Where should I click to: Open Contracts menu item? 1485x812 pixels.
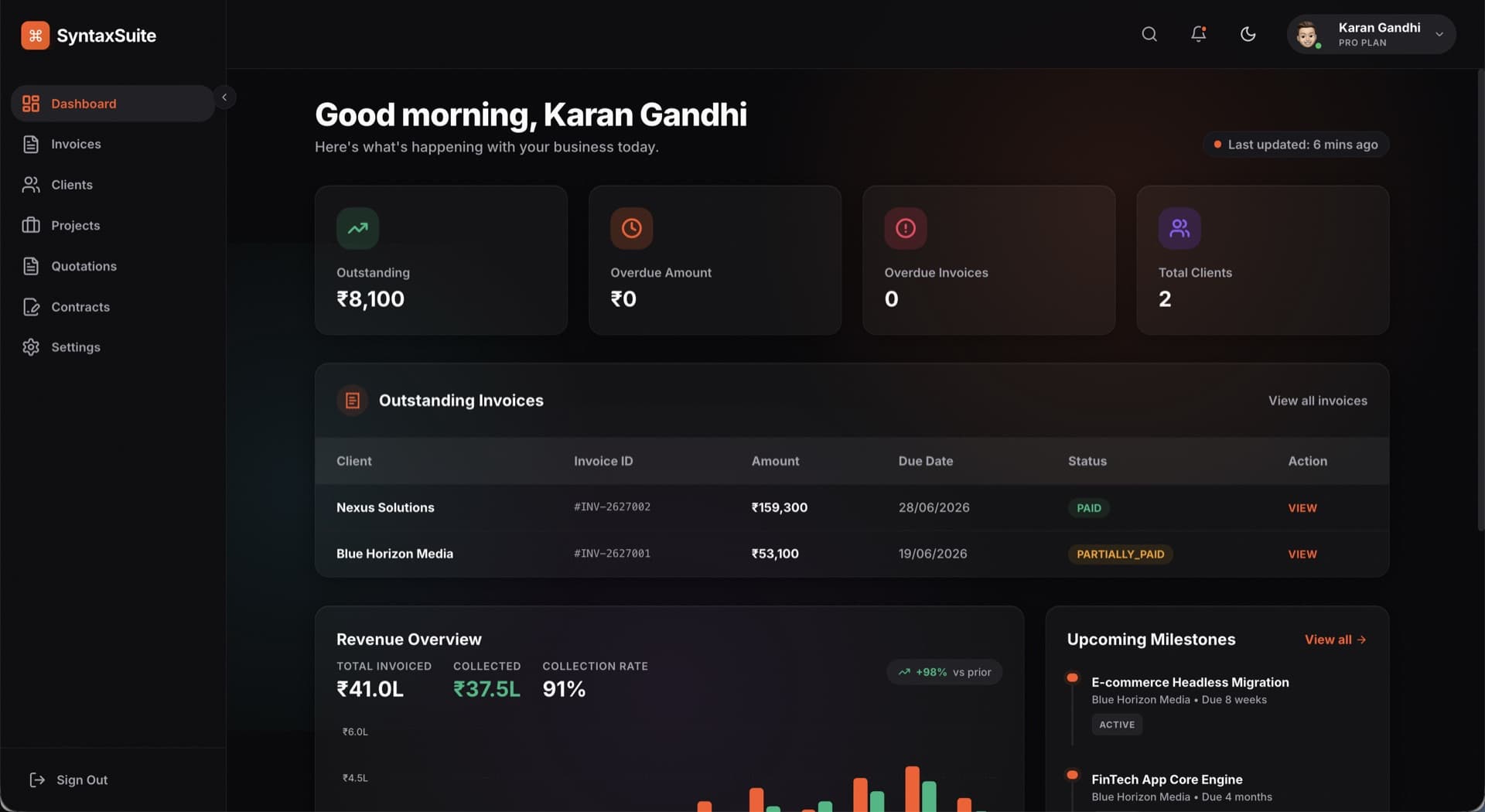[113, 307]
